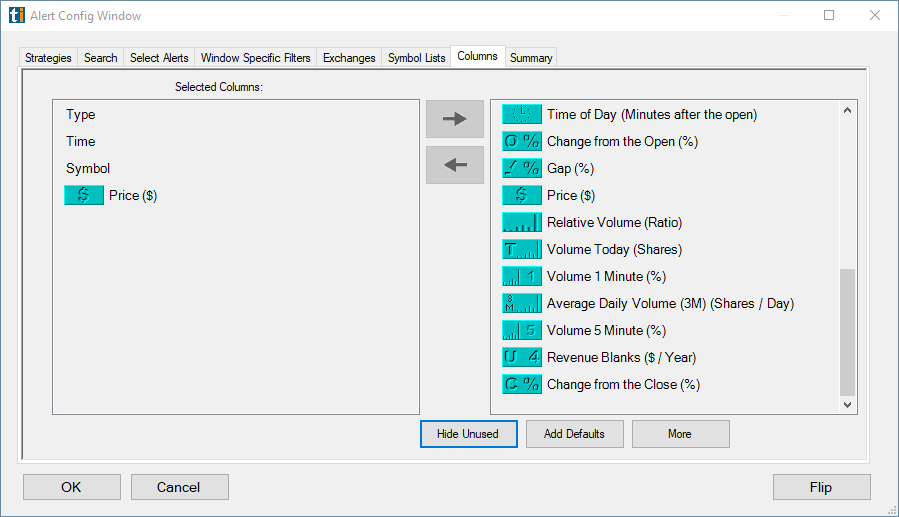This screenshot has width=899, height=517.
Task: Click the Revenue Blanks icon
Action: click(x=522, y=357)
